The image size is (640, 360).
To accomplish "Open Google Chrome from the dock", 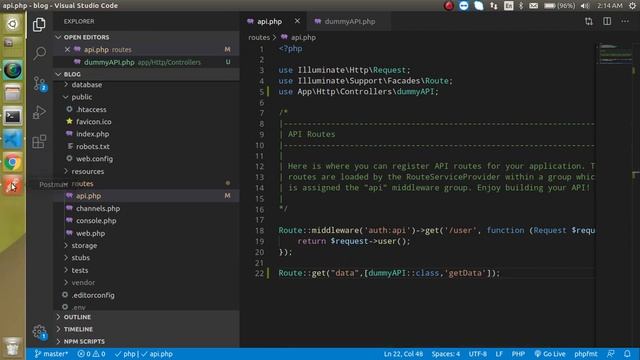I will (x=12, y=162).
